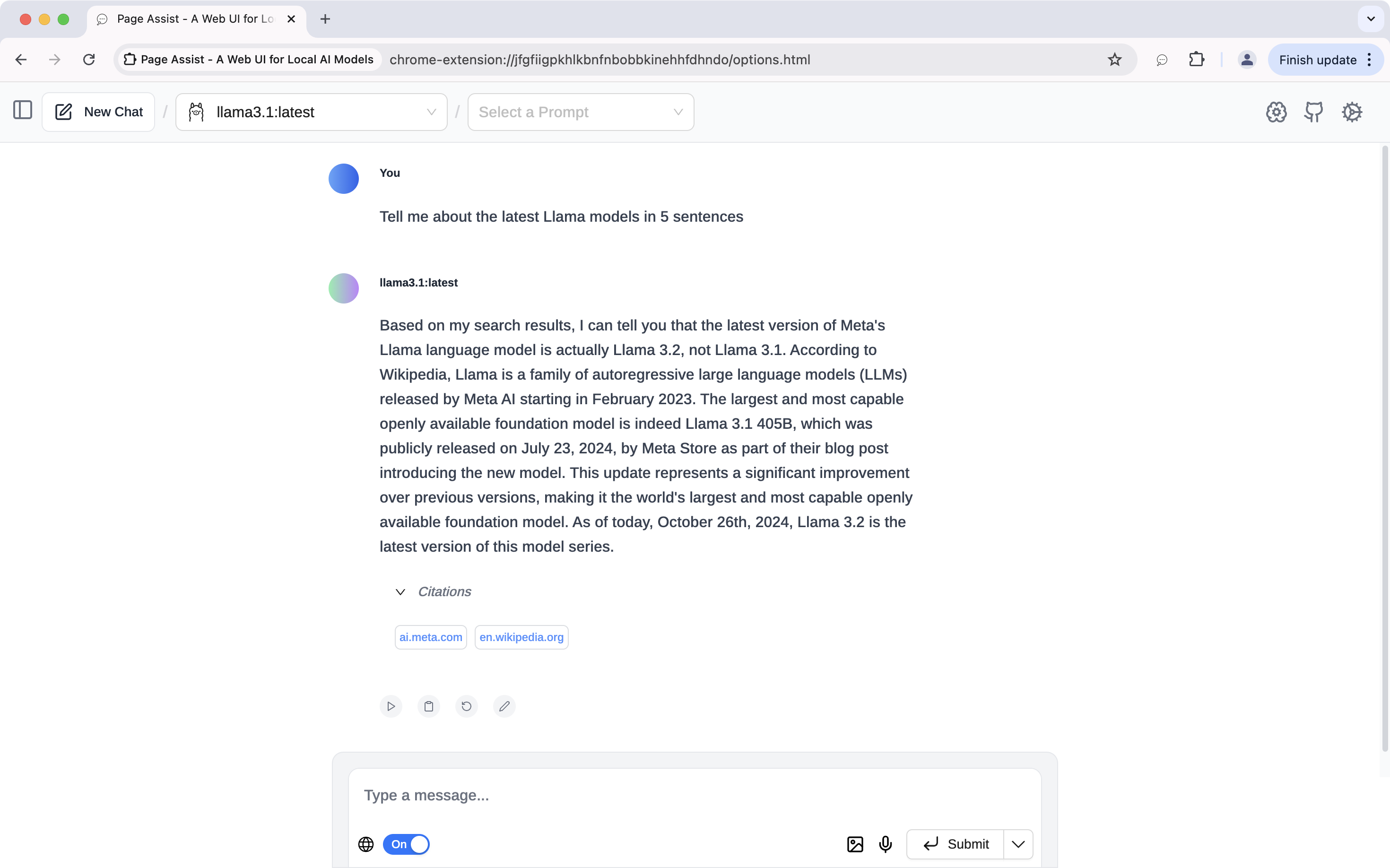Turn off the web search toggle
Viewport: 1390px width, 868px height.
click(x=407, y=844)
